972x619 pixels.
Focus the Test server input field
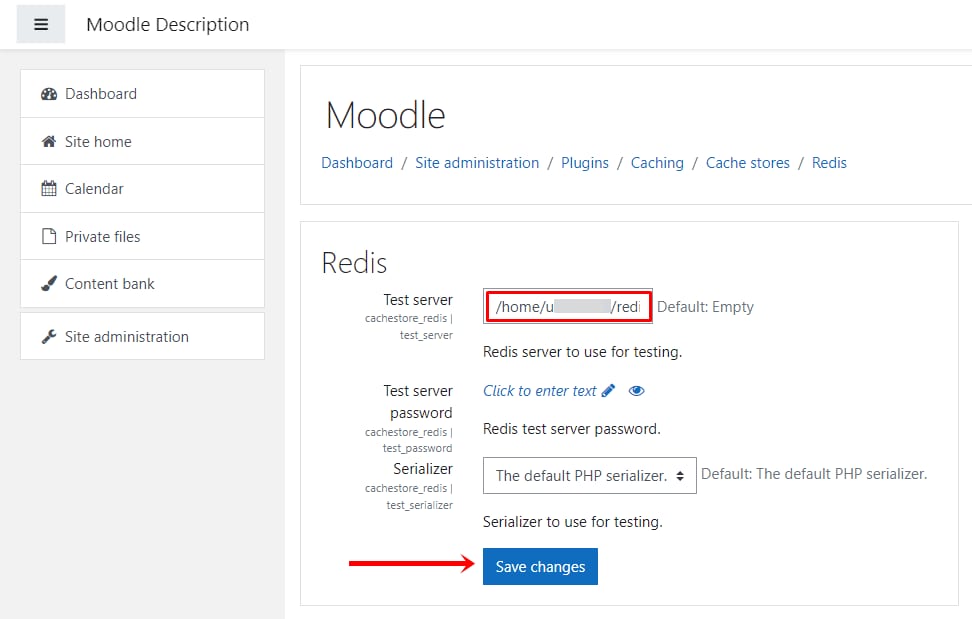pyautogui.click(x=568, y=306)
